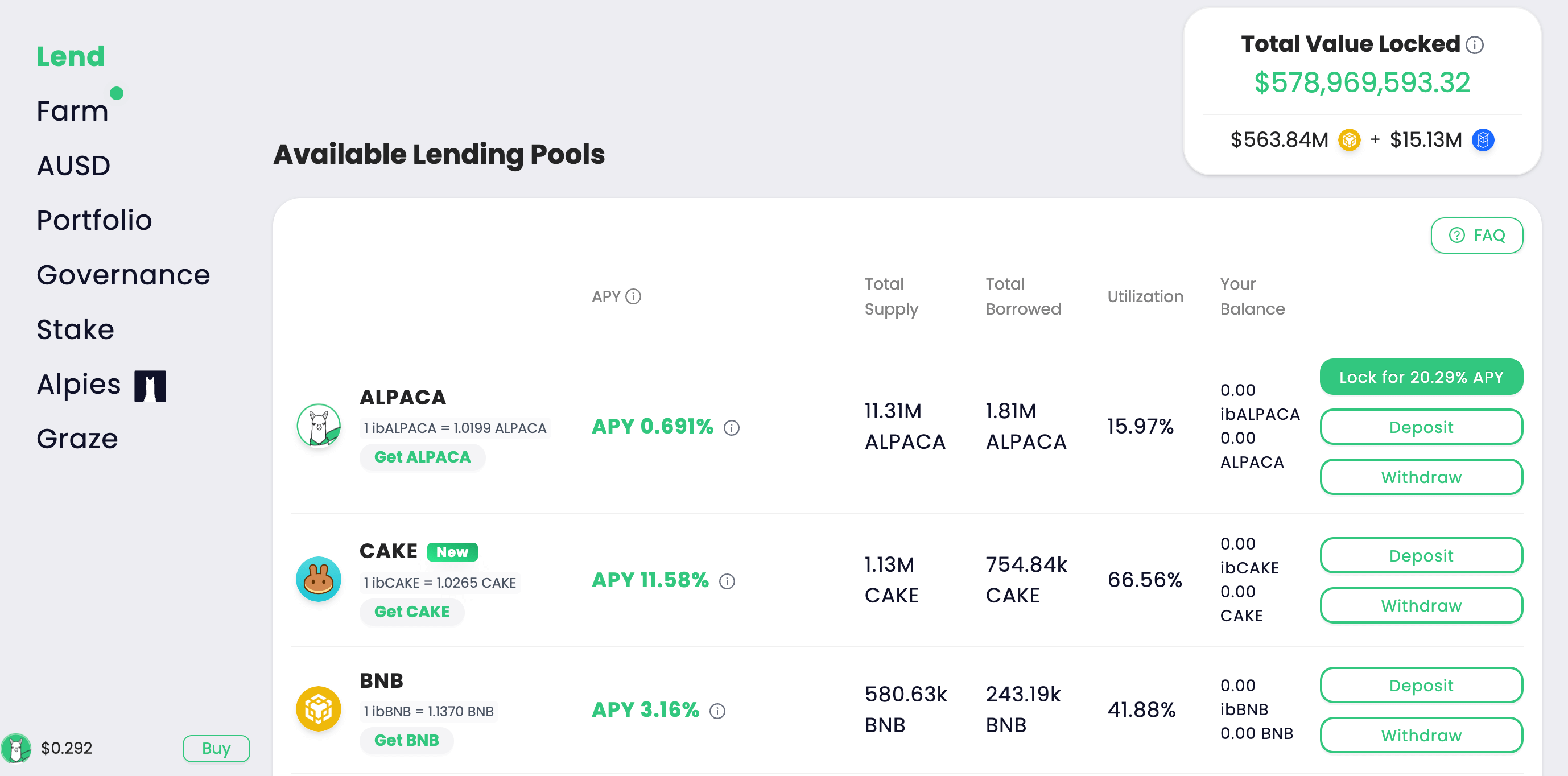1568x776 pixels.
Task: Click the info icon beside APY 0.691%
Action: 731,428
